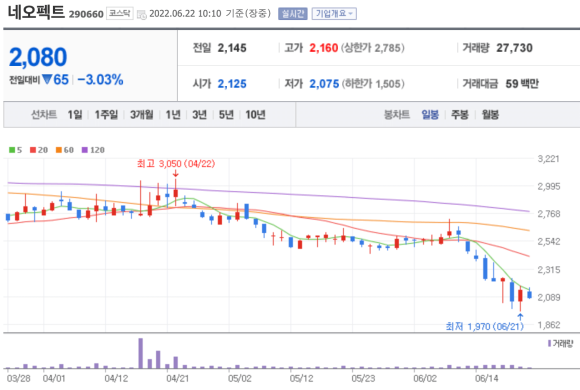Screen dimensions: 580x390
Task: Click the trading value 59 백만
Action: (x=522, y=84)
